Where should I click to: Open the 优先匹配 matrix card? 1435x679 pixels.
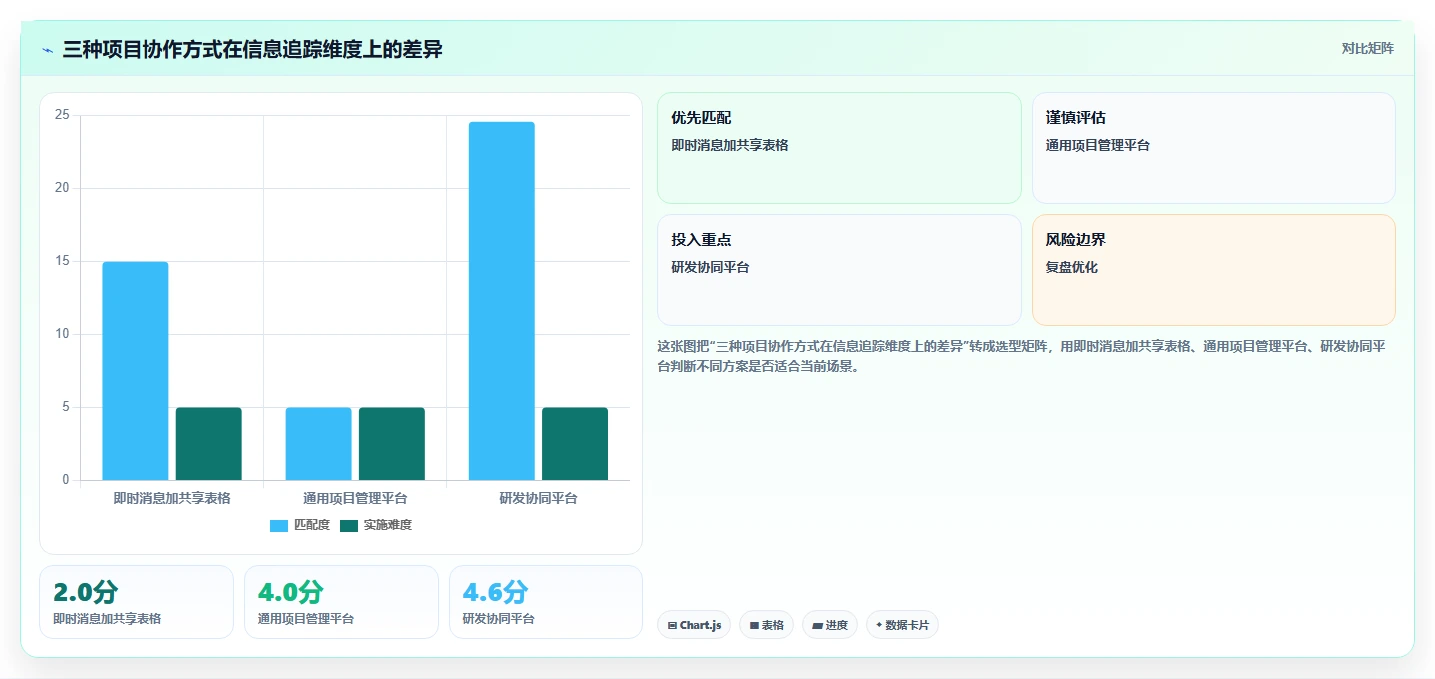[839, 148]
